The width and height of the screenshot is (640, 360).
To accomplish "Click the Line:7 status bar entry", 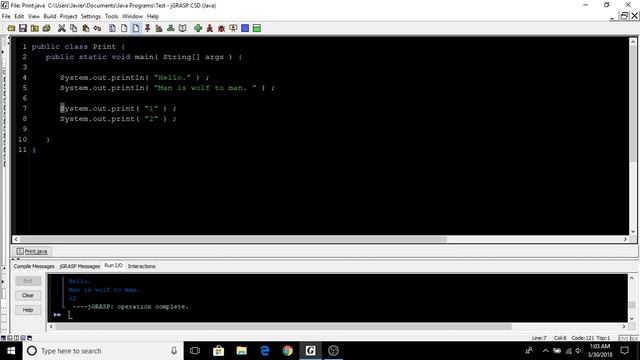I will point(539,338).
